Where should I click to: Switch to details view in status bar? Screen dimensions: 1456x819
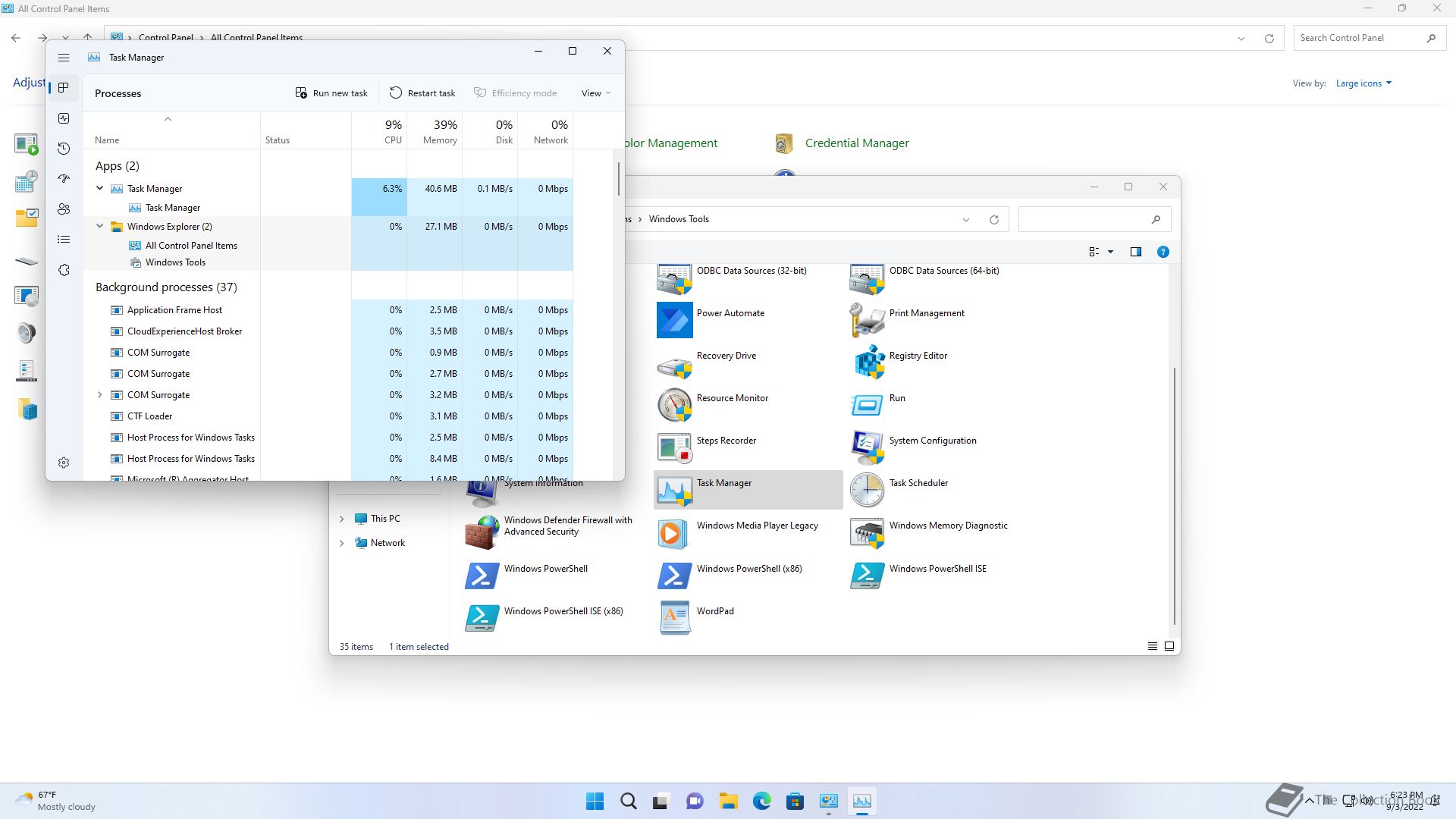click(1152, 646)
